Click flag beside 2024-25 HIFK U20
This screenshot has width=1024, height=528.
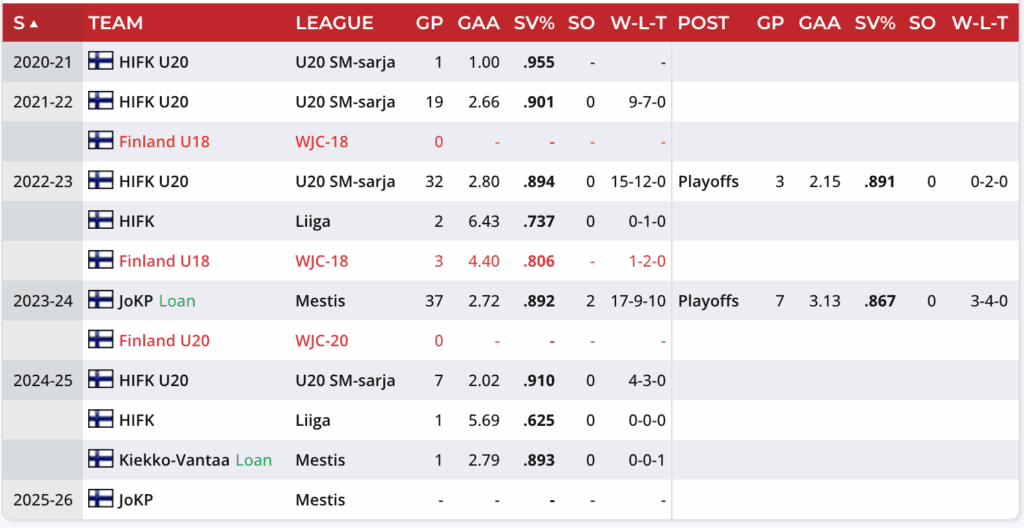click(x=100, y=380)
